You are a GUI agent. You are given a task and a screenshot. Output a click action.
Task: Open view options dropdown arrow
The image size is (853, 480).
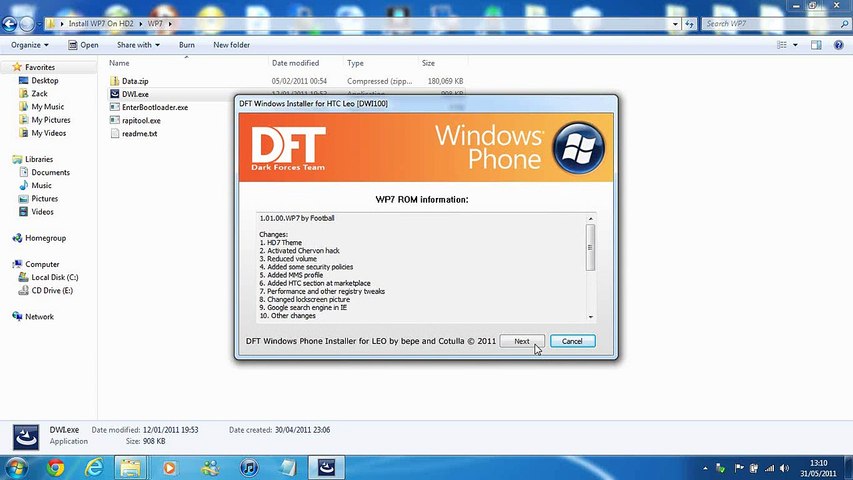(x=795, y=45)
